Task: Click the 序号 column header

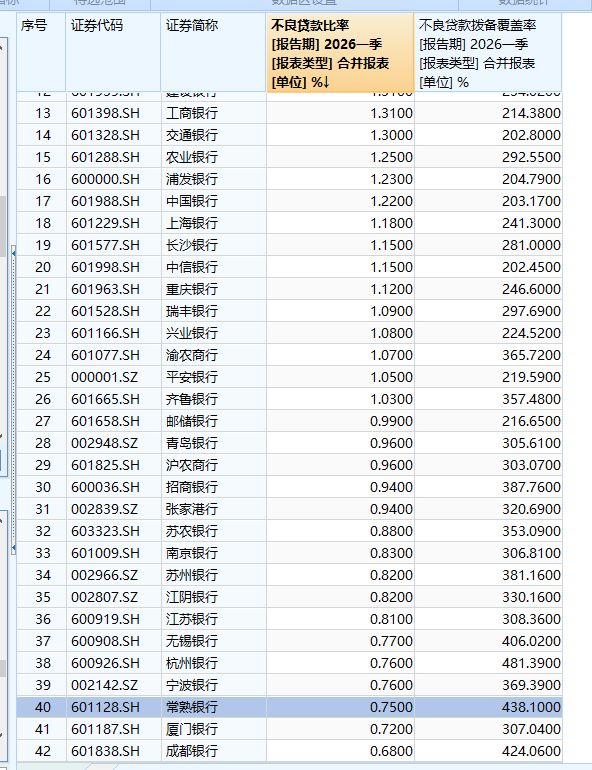Action: [41, 53]
